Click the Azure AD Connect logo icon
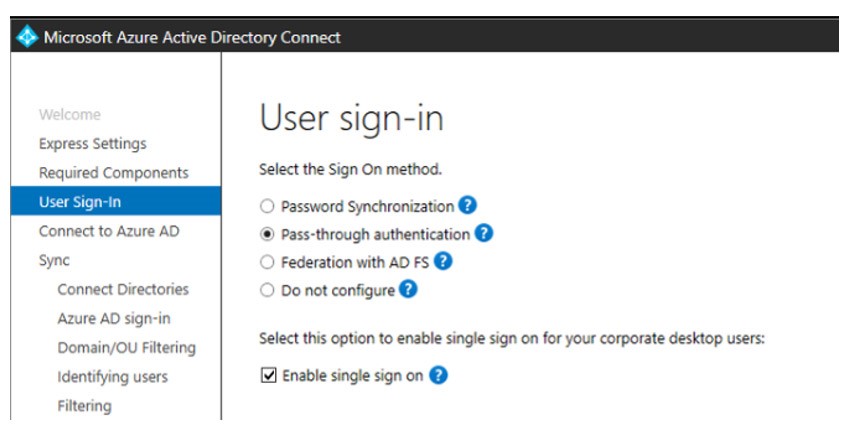 tap(26, 38)
